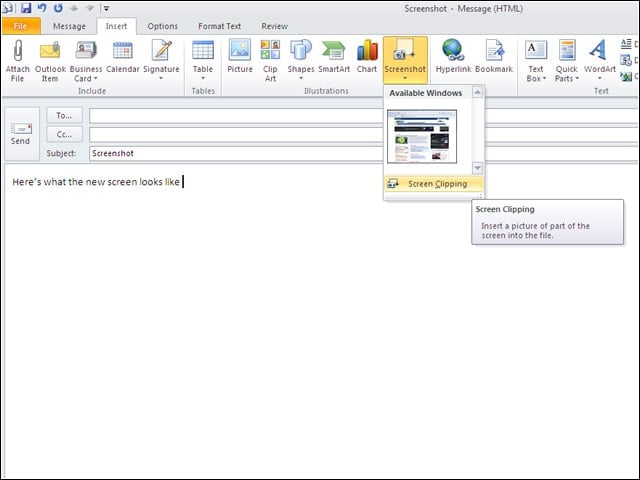Insert a SmartArt graphic
The height and width of the screenshot is (480, 640).
point(334,57)
